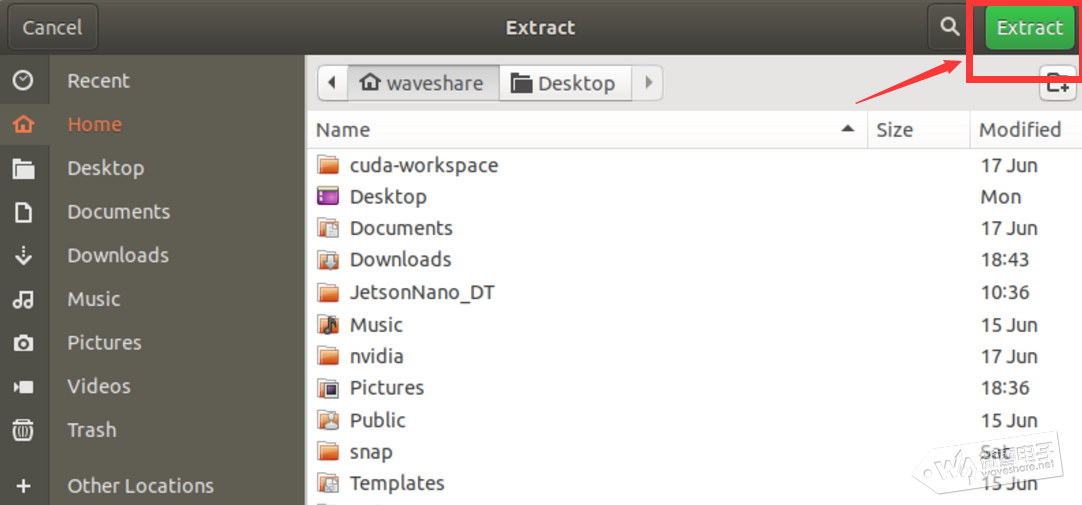Sort files by the Name column
1082x505 pixels.
point(586,130)
